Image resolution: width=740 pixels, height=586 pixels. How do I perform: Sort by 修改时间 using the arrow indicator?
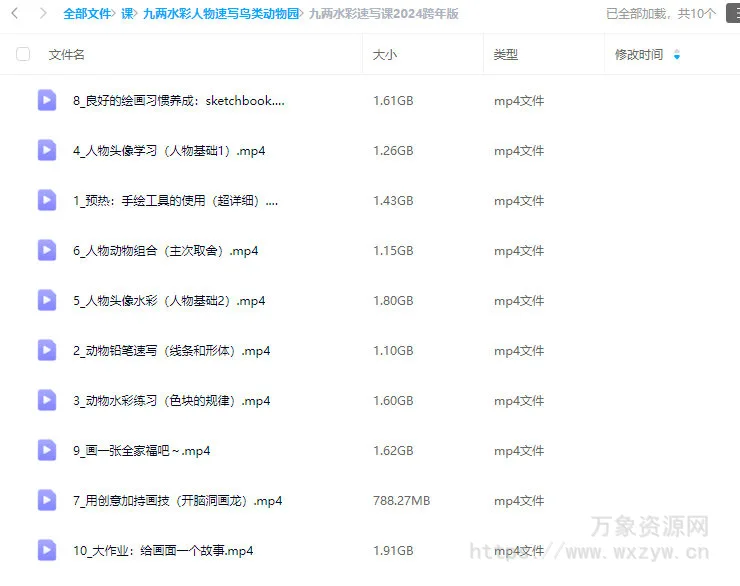tap(677, 55)
